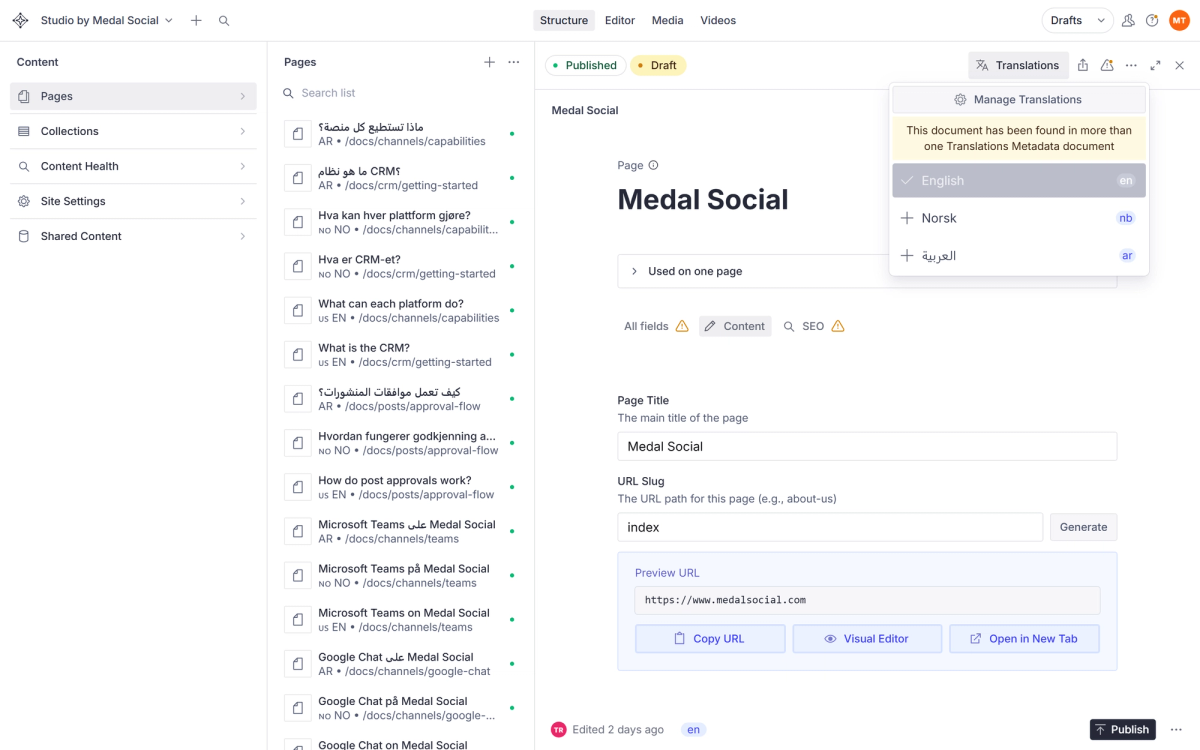Select العربية in translations menu
The width and height of the screenshot is (1200, 750).
pos(1019,256)
